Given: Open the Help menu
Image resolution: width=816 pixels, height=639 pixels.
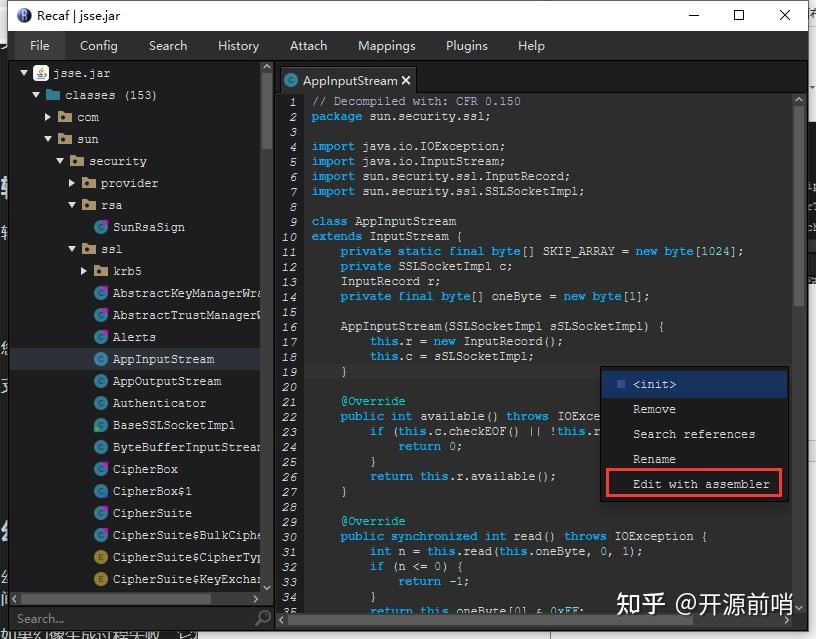Looking at the screenshot, I should [531, 46].
